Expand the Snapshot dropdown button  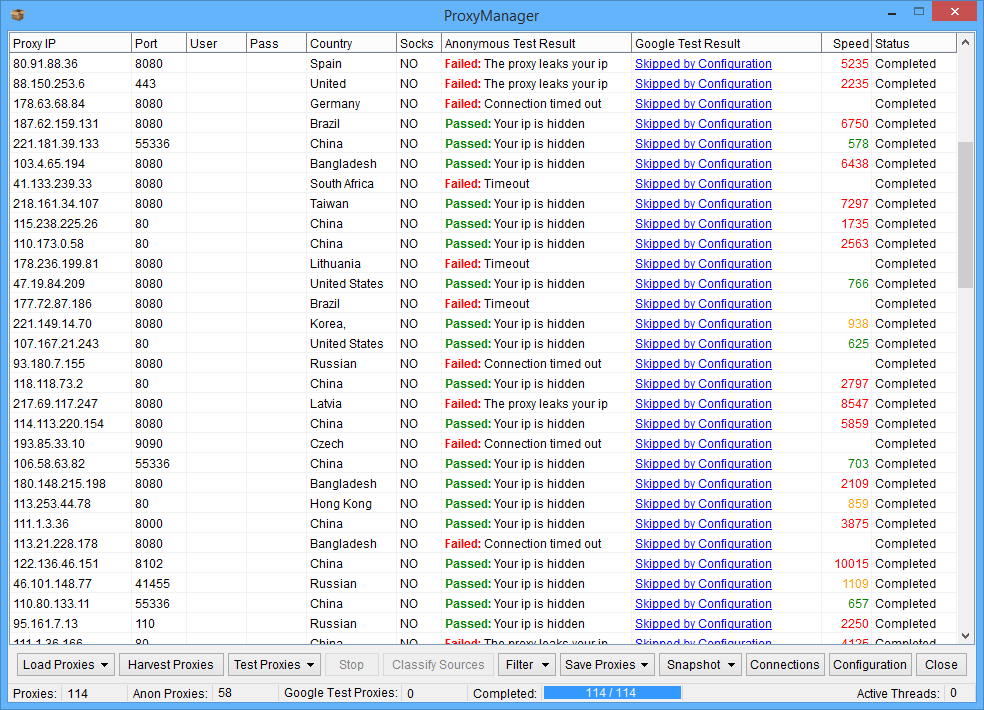point(700,665)
